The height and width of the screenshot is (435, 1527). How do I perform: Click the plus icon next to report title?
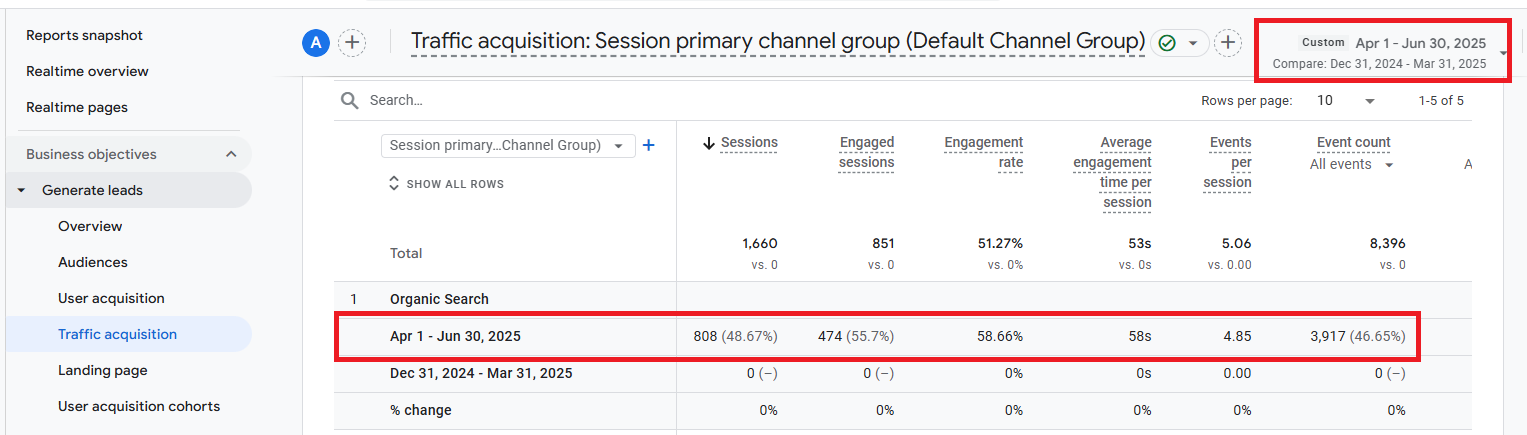[1228, 43]
